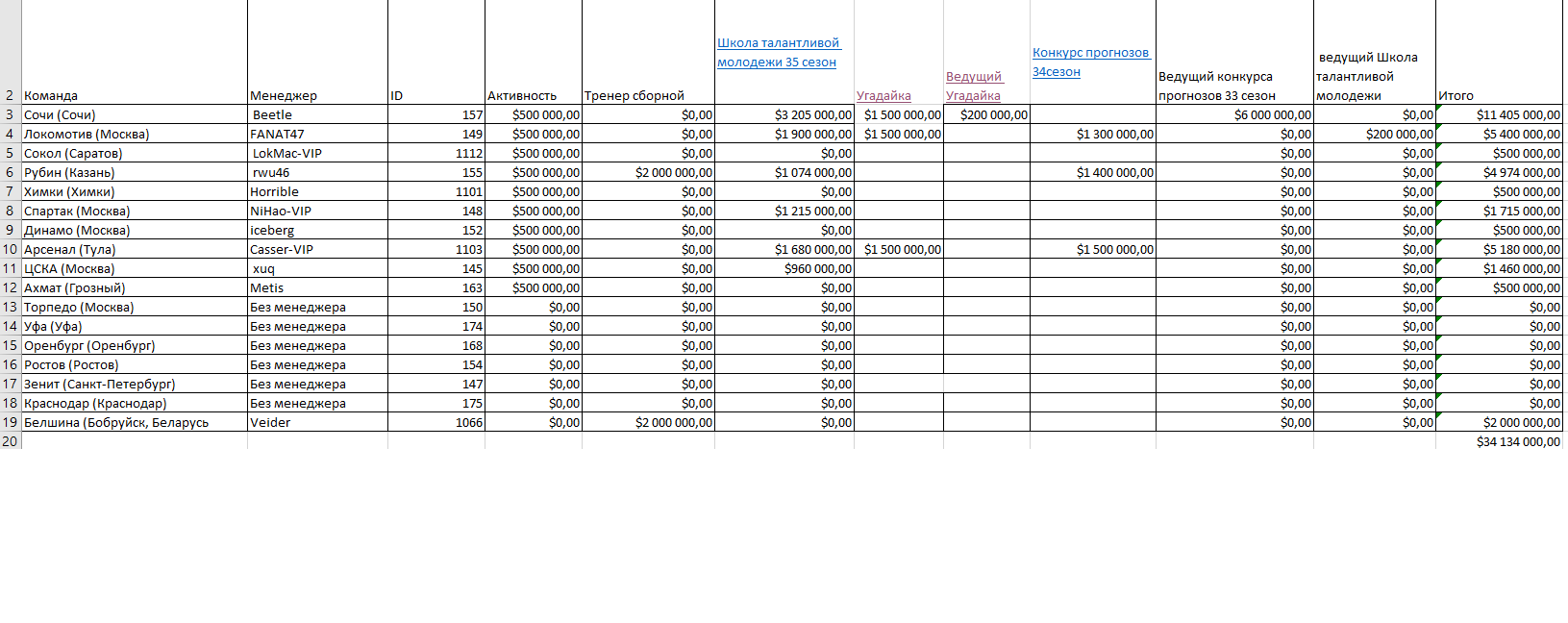Select the $6 000 000,00 cell in Сочи row
Screen dimensions: 1568x623
click(x=1271, y=114)
